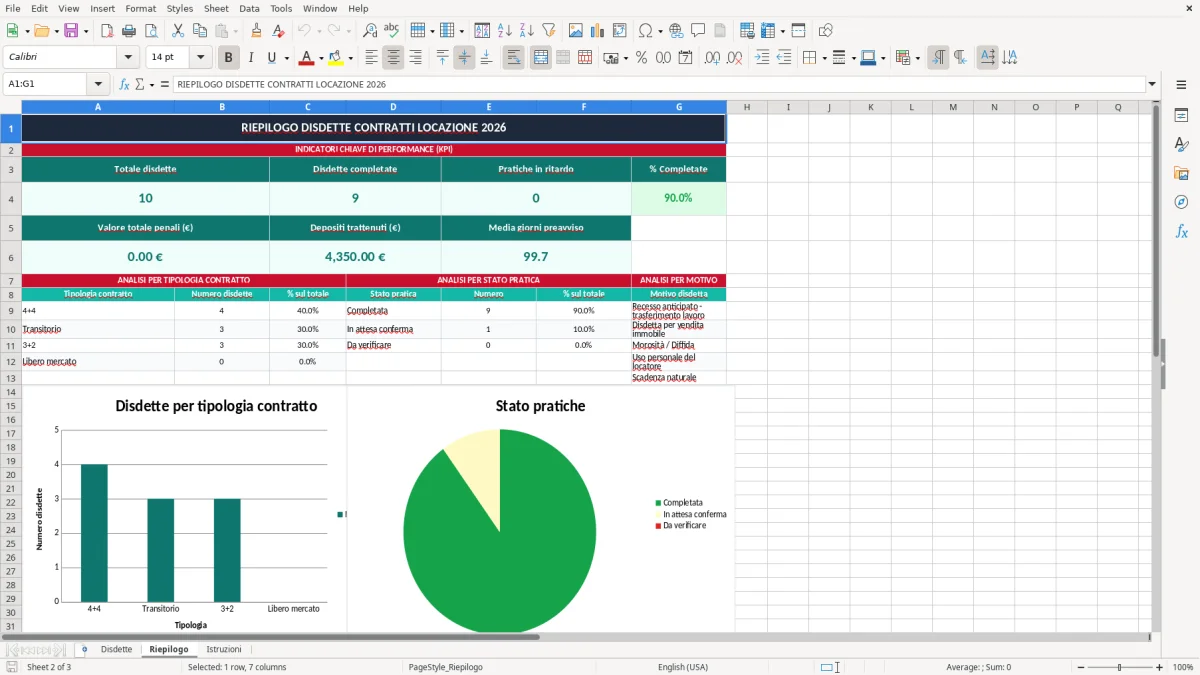Increase the cell indent
Screen dimensions: 1200x675
pos(763,58)
